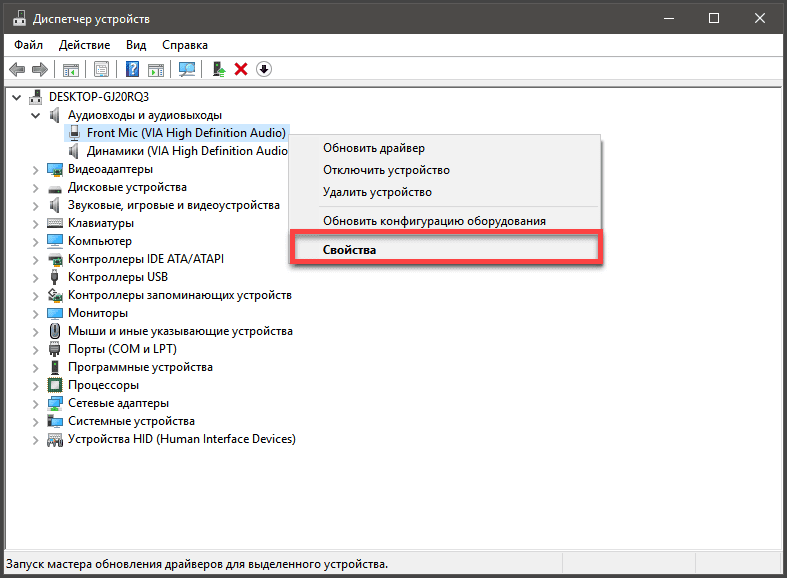Collapse the Аудиовходы и аудиовыходы category
The image size is (787, 578).
pyautogui.click(x=36, y=115)
